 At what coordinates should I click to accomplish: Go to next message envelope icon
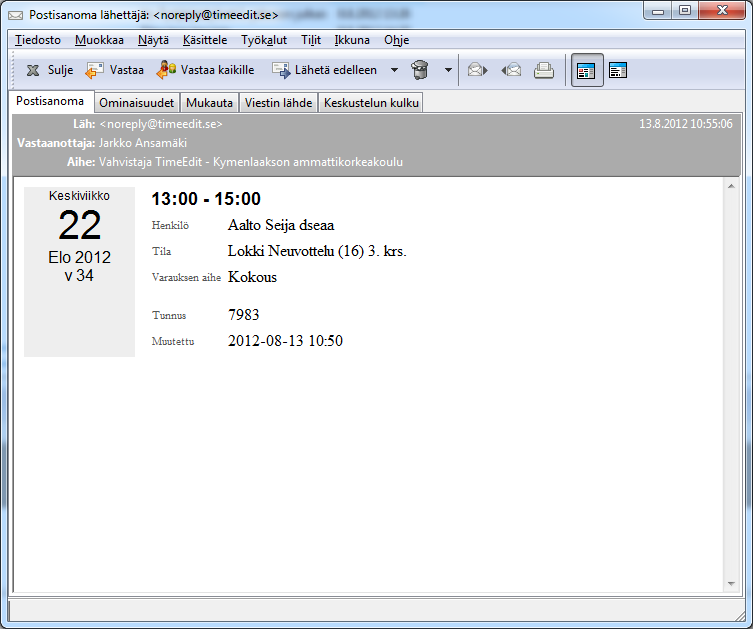click(477, 71)
